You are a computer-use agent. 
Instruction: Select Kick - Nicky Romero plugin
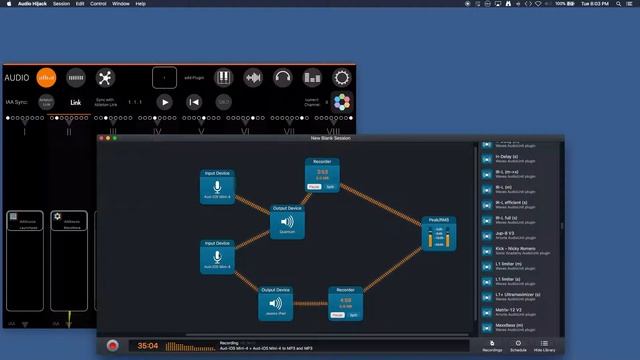click(x=520, y=251)
